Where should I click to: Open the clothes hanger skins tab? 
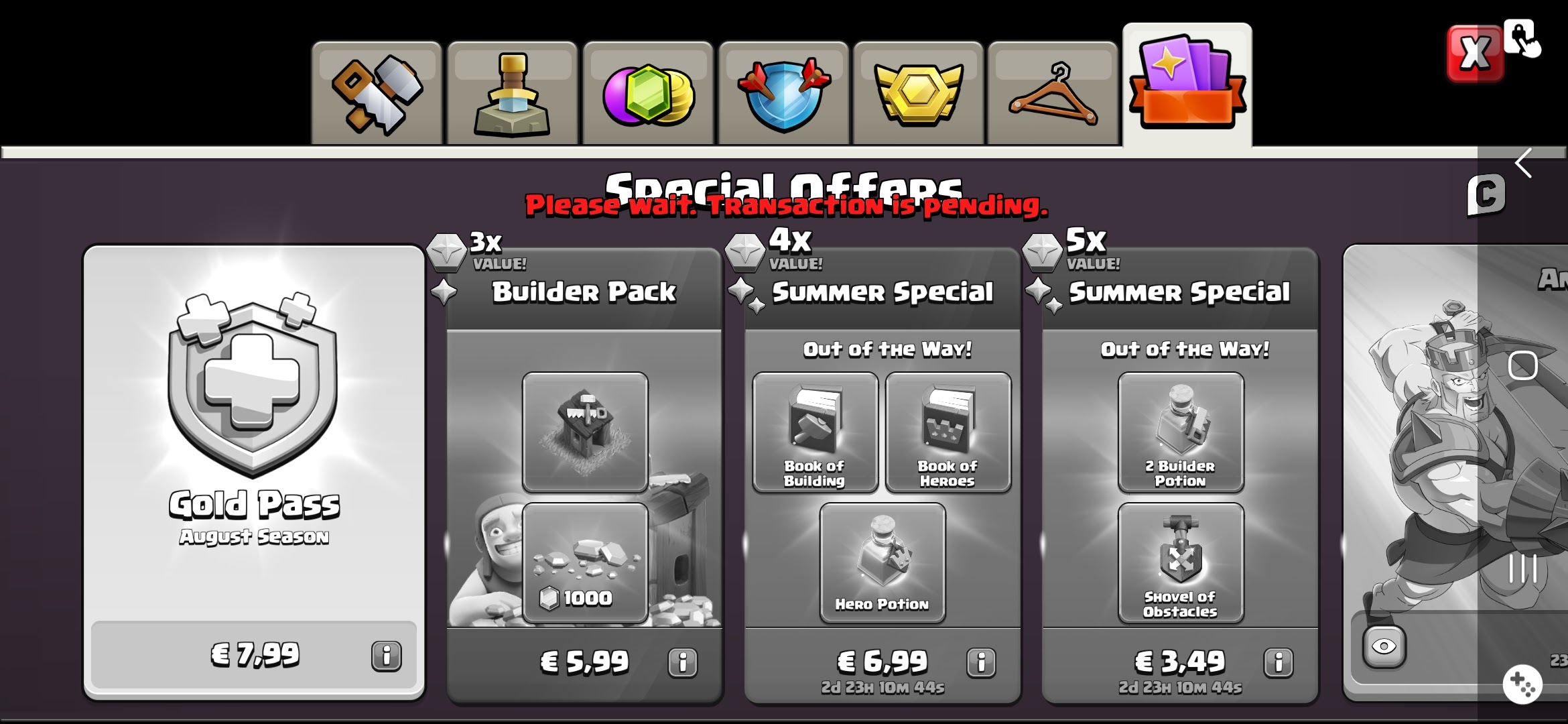(x=1053, y=93)
